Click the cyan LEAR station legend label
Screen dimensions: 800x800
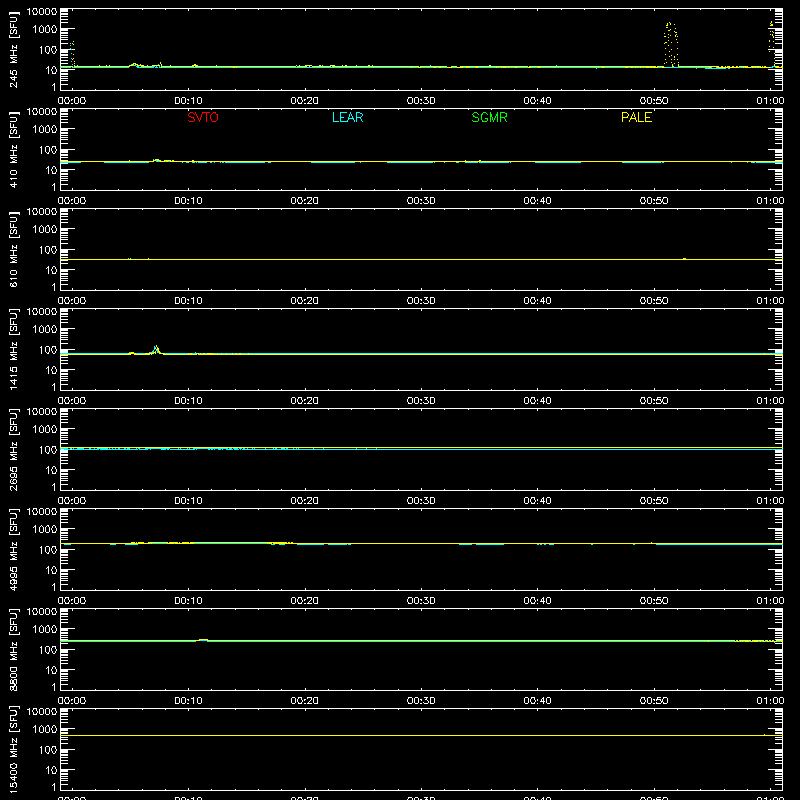pyautogui.click(x=347, y=117)
